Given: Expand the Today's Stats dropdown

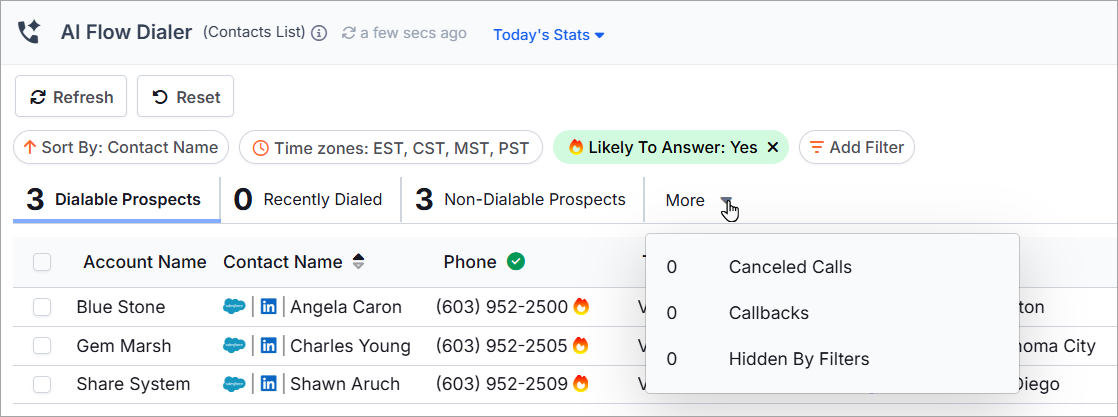Looking at the screenshot, I should click(x=549, y=34).
